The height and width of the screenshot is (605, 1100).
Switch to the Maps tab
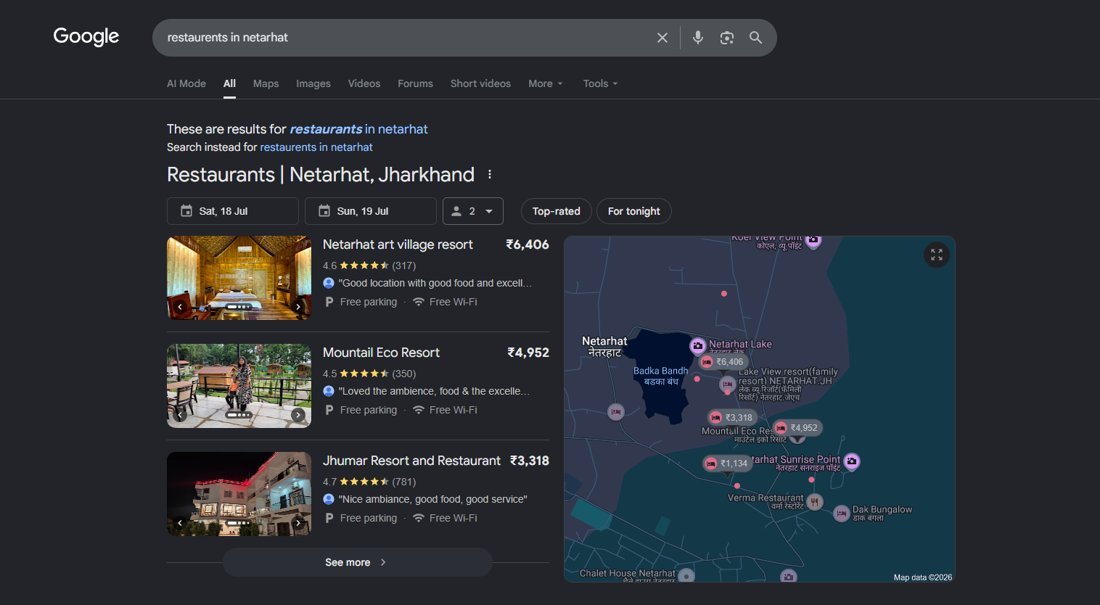tap(266, 84)
